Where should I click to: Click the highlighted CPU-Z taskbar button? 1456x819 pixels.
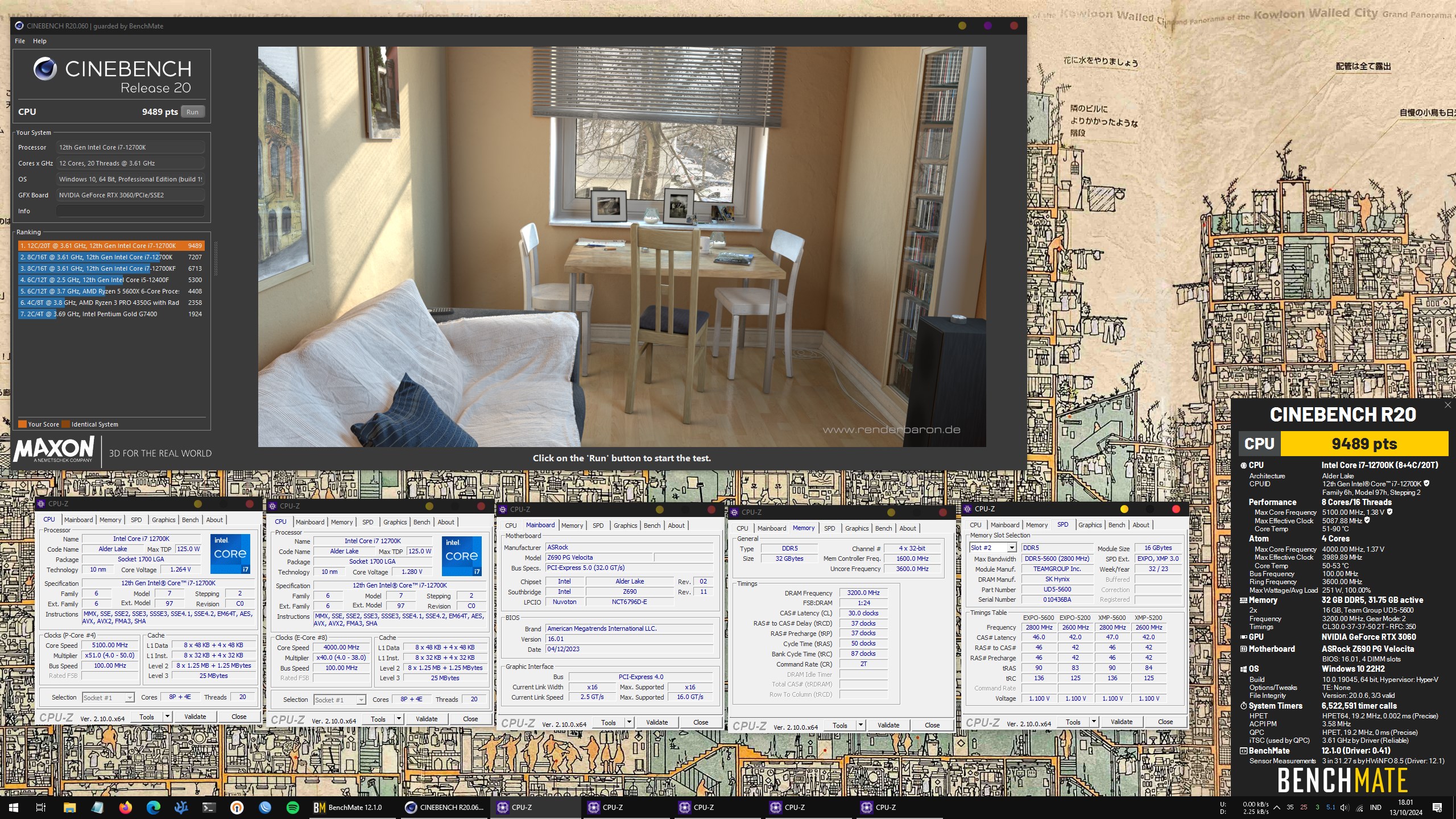point(535,807)
